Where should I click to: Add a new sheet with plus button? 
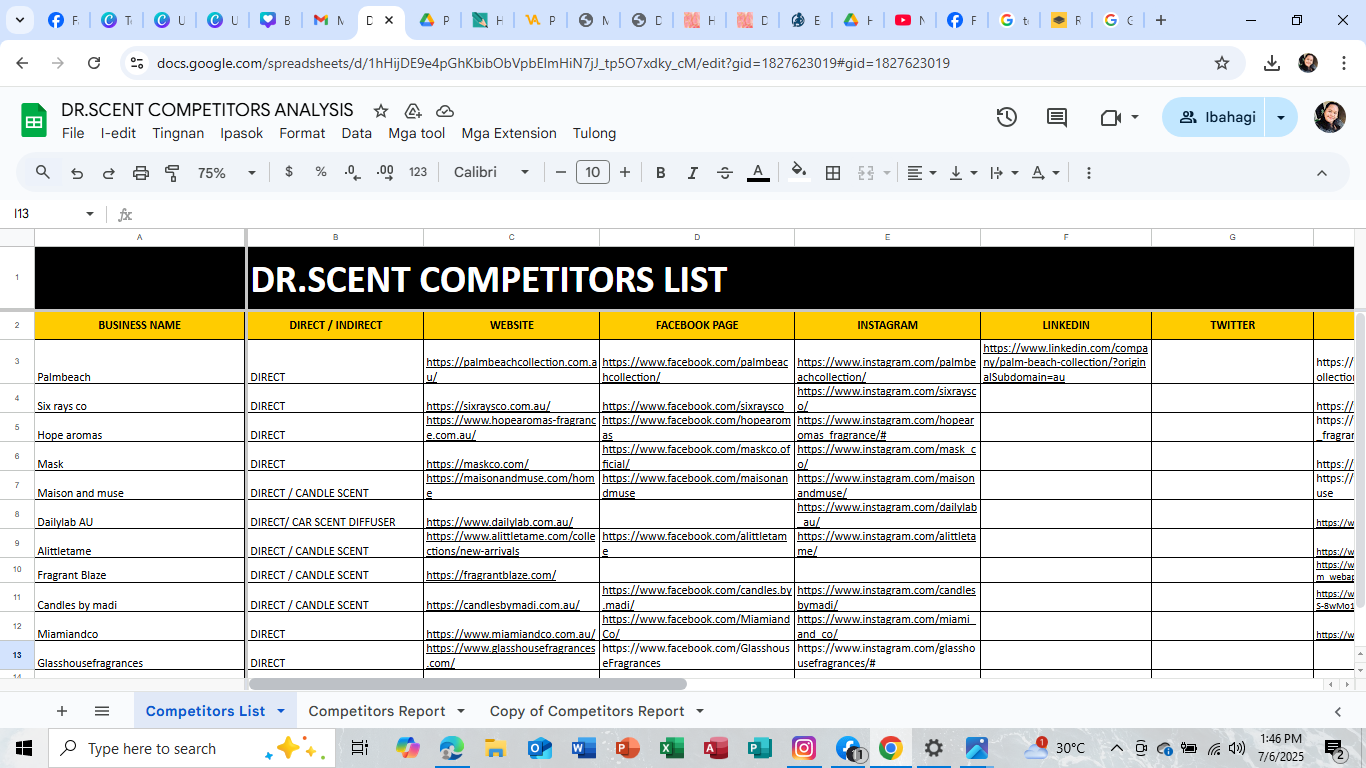[62, 711]
